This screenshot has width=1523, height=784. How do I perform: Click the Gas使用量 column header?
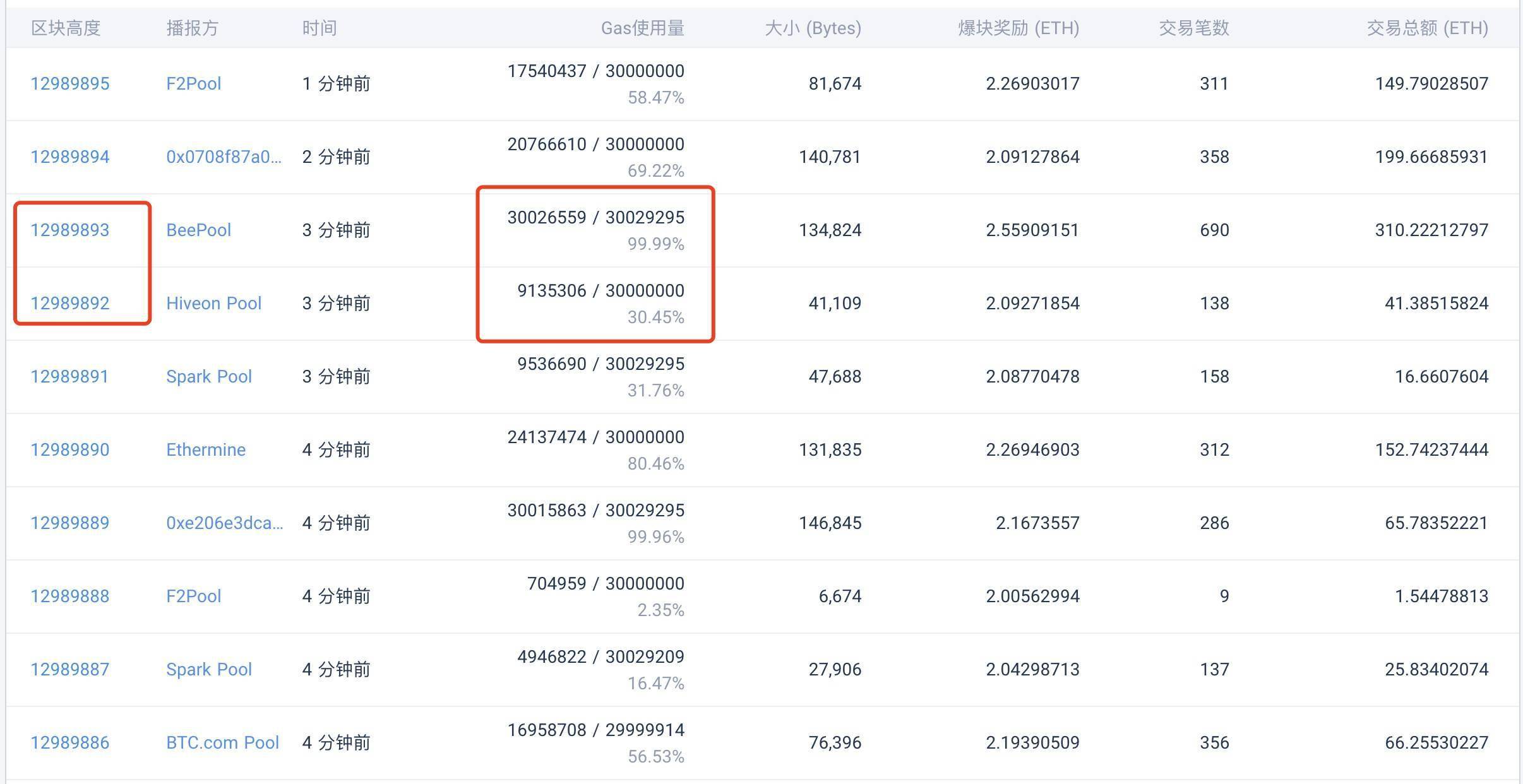[x=643, y=28]
